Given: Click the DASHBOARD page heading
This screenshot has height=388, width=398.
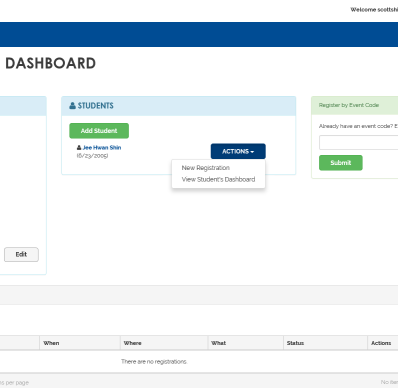Looking at the screenshot, I should (x=51, y=63).
